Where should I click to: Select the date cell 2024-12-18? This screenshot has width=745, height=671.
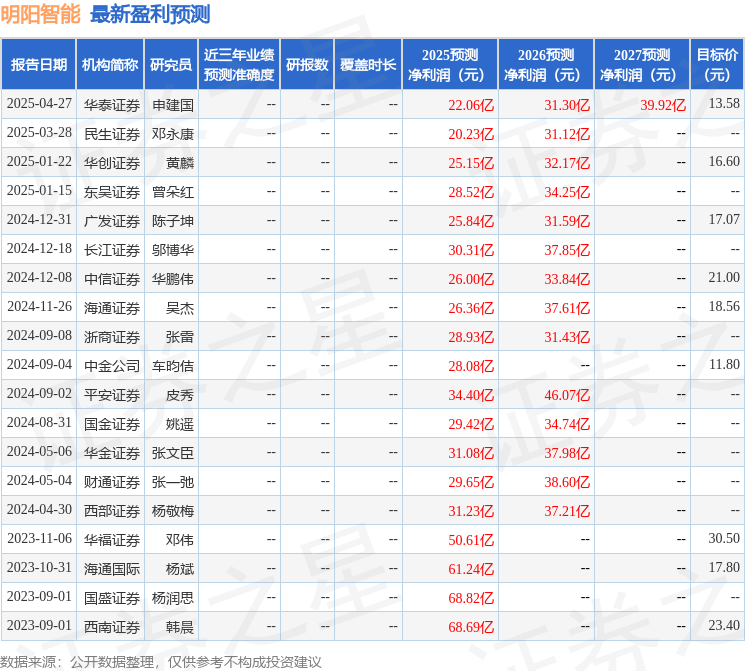coord(39,249)
